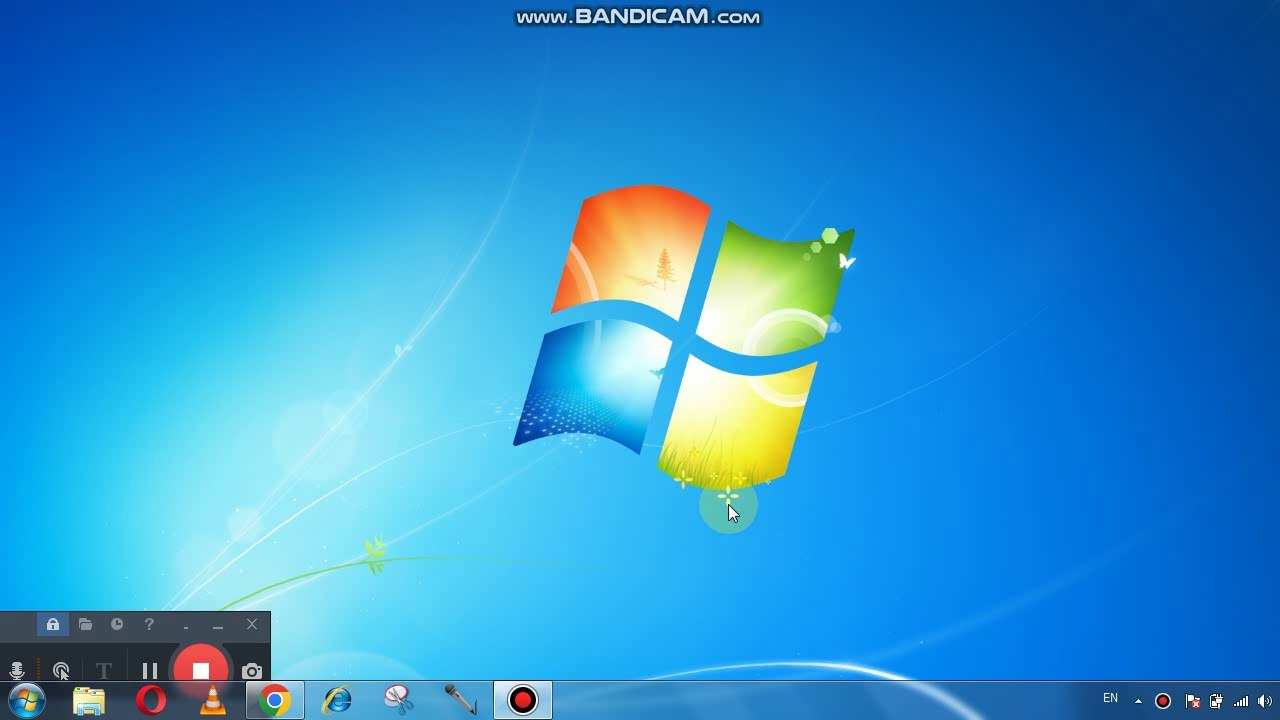
Task: Open the microphone app on the taskbar
Action: [461, 701]
